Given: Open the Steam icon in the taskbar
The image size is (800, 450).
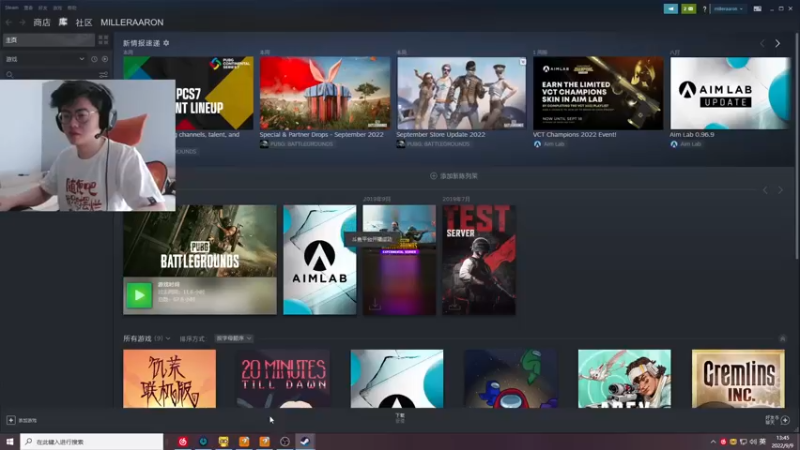Looking at the screenshot, I should click(x=305, y=441).
